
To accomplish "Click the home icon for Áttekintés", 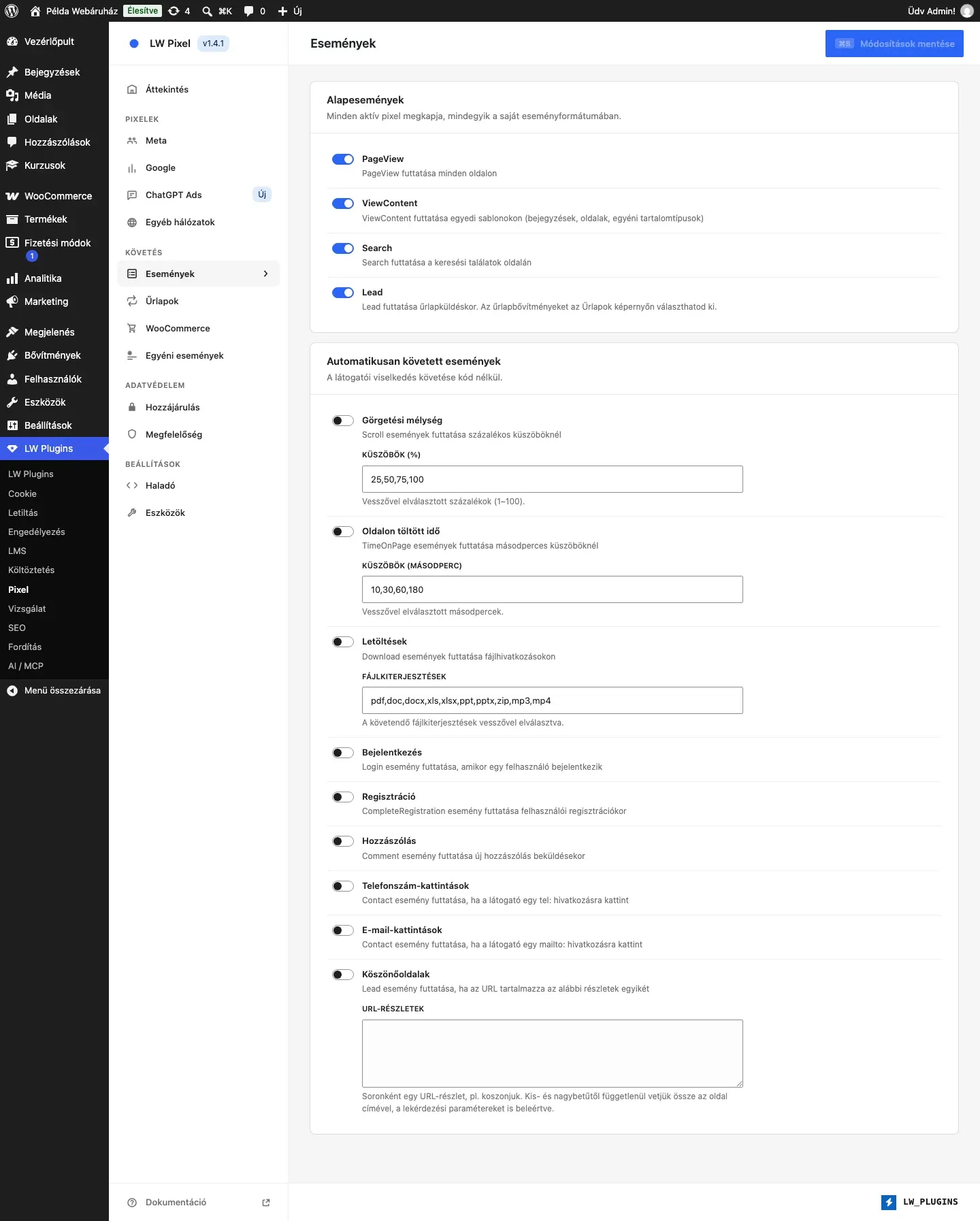I will click(132, 89).
